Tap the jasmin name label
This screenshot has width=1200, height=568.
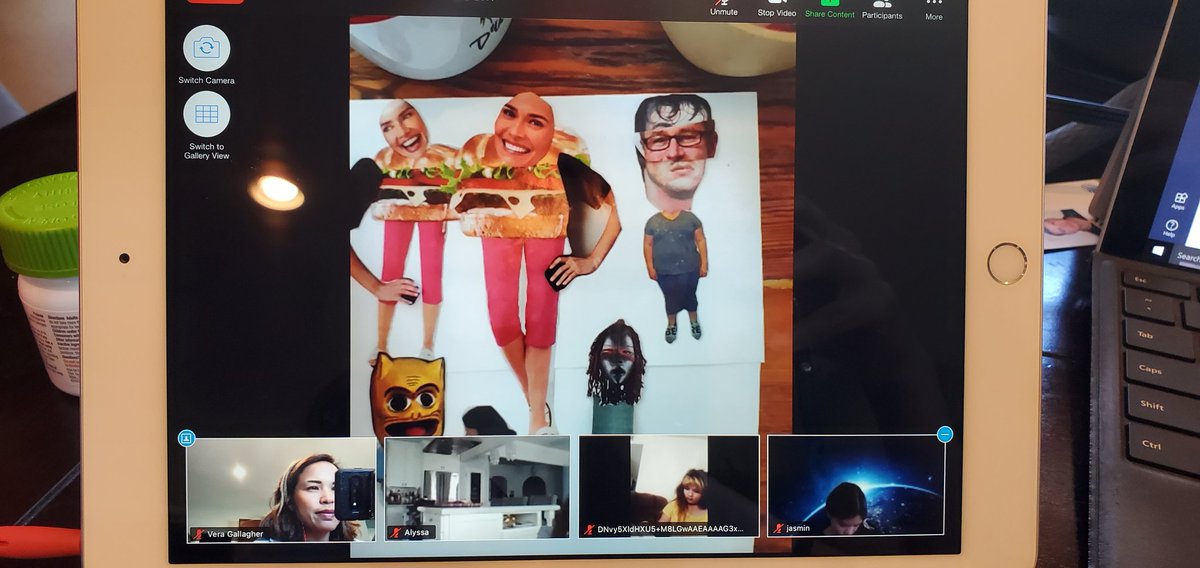(800, 527)
